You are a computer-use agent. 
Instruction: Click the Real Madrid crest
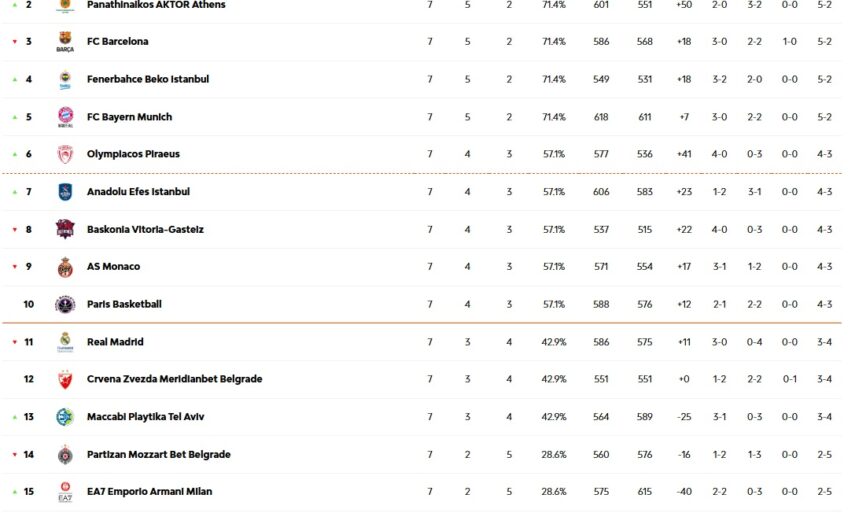[65, 342]
